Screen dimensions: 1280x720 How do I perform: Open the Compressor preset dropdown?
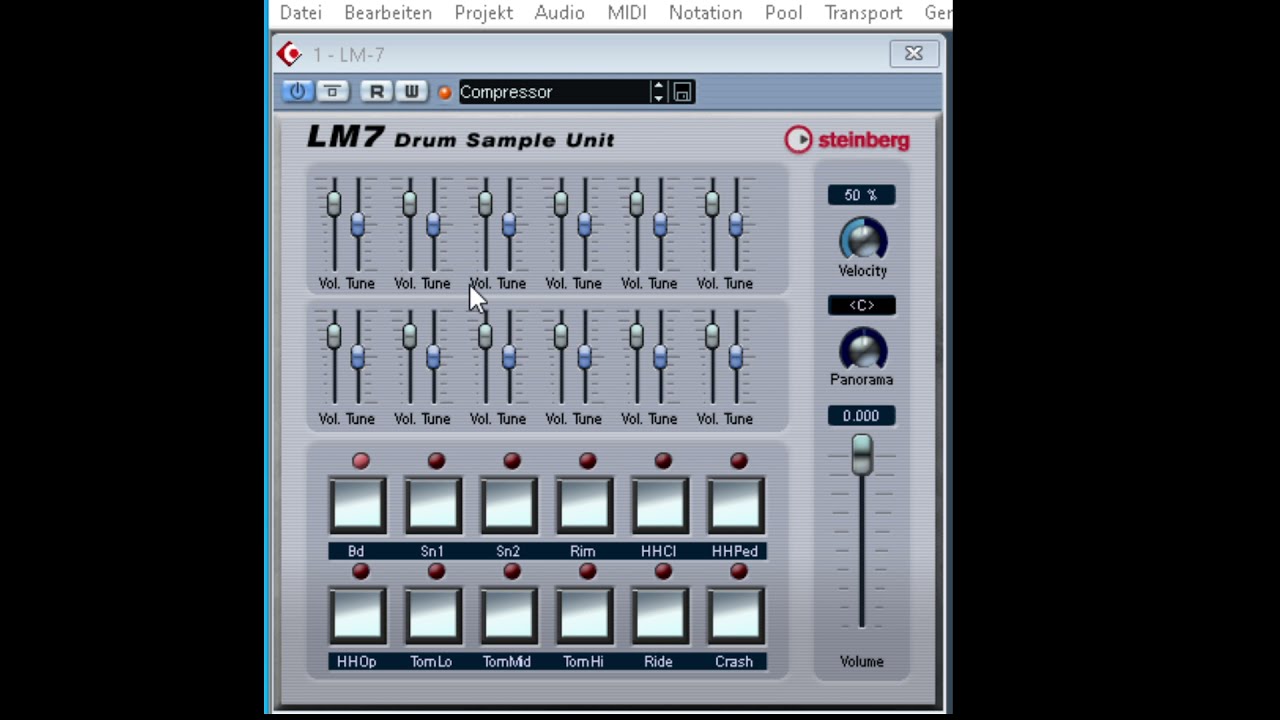pyautogui.click(x=554, y=92)
